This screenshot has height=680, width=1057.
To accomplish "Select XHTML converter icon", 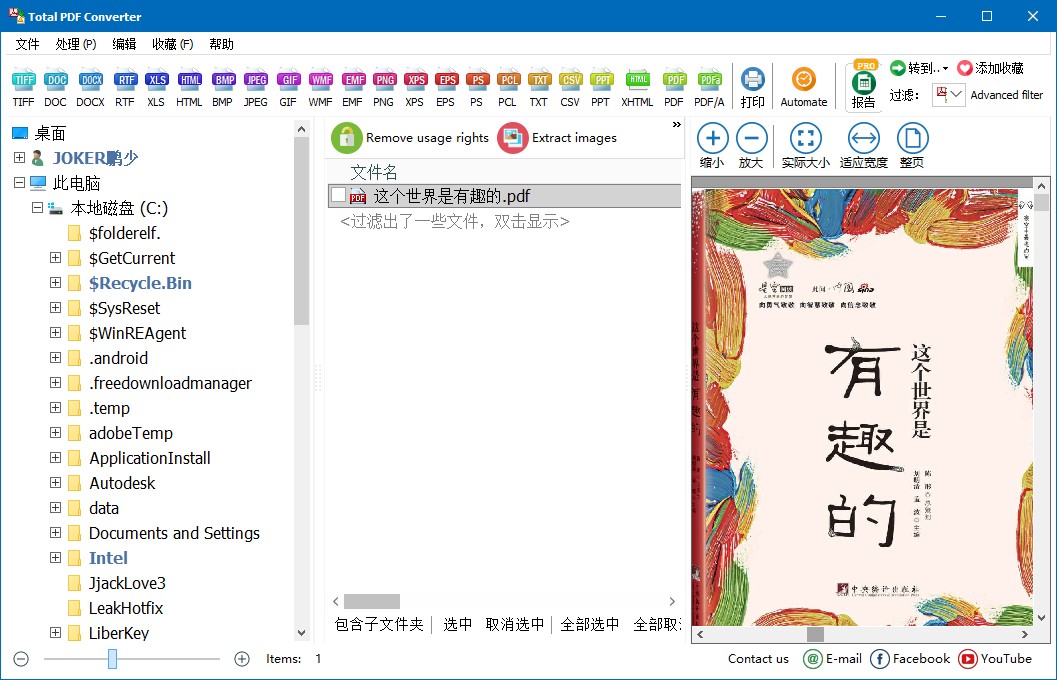I will coord(637,88).
